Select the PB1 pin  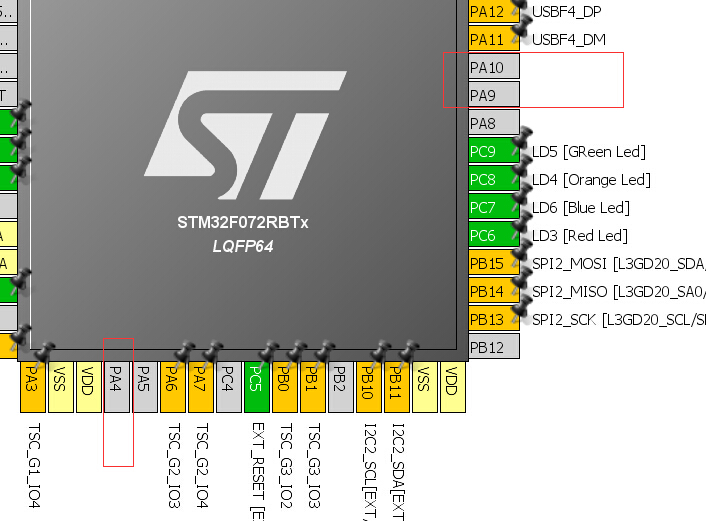pos(312,386)
